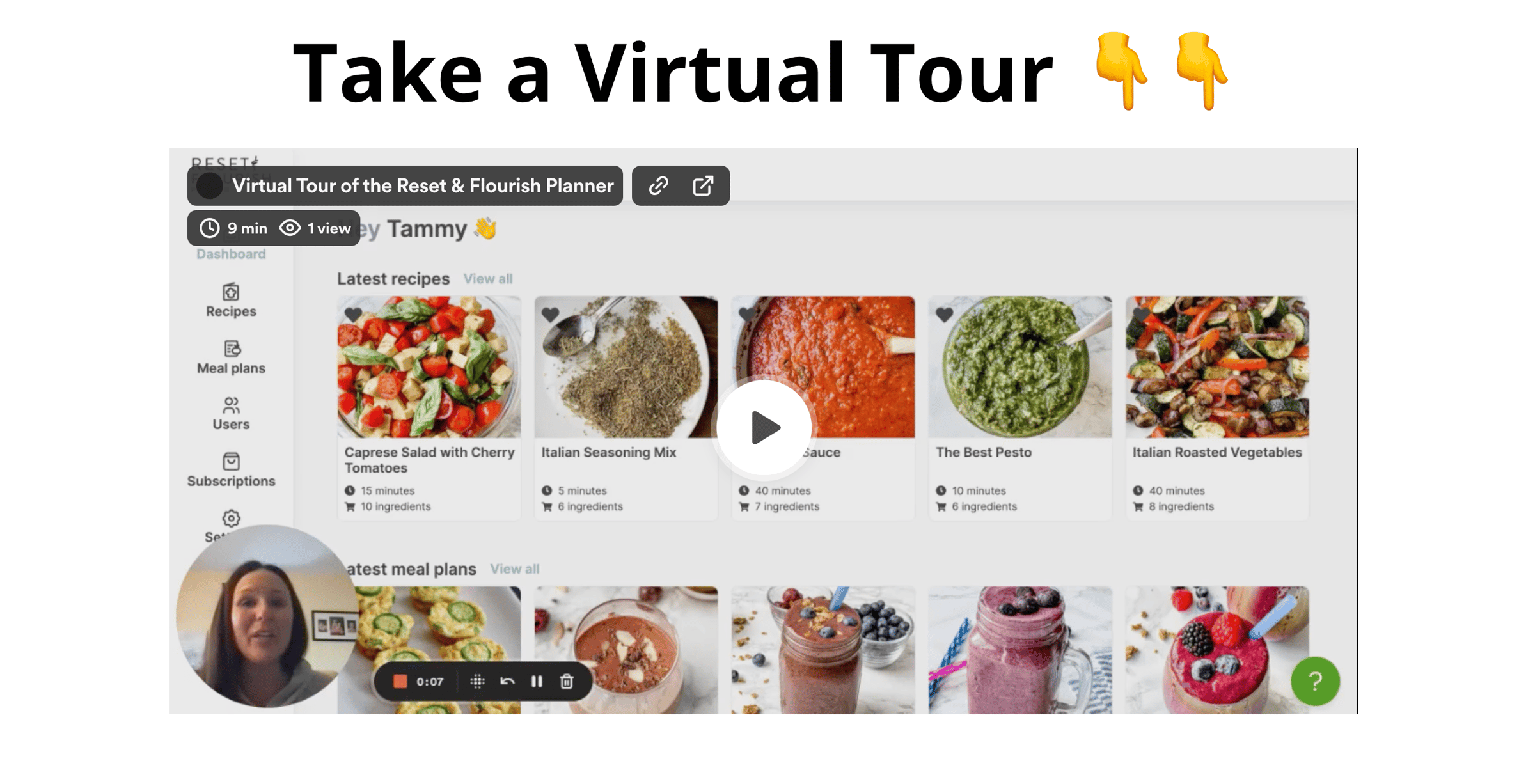Open the Subscriptions sidebar icon
The height and width of the screenshot is (784, 1535).
pyautogui.click(x=231, y=462)
